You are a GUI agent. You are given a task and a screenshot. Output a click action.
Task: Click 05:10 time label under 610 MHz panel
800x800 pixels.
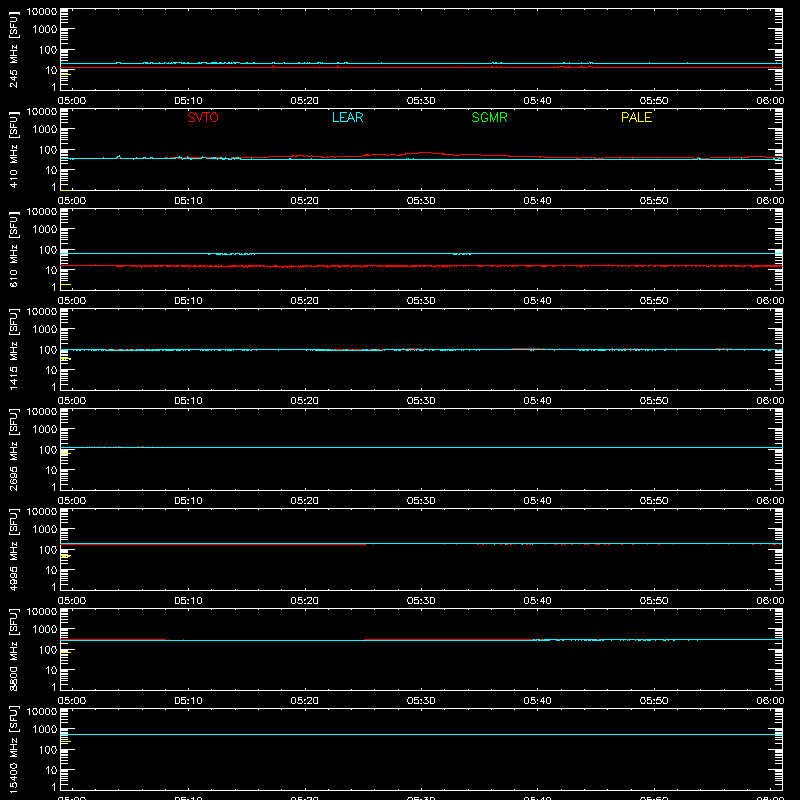click(188, 301)
